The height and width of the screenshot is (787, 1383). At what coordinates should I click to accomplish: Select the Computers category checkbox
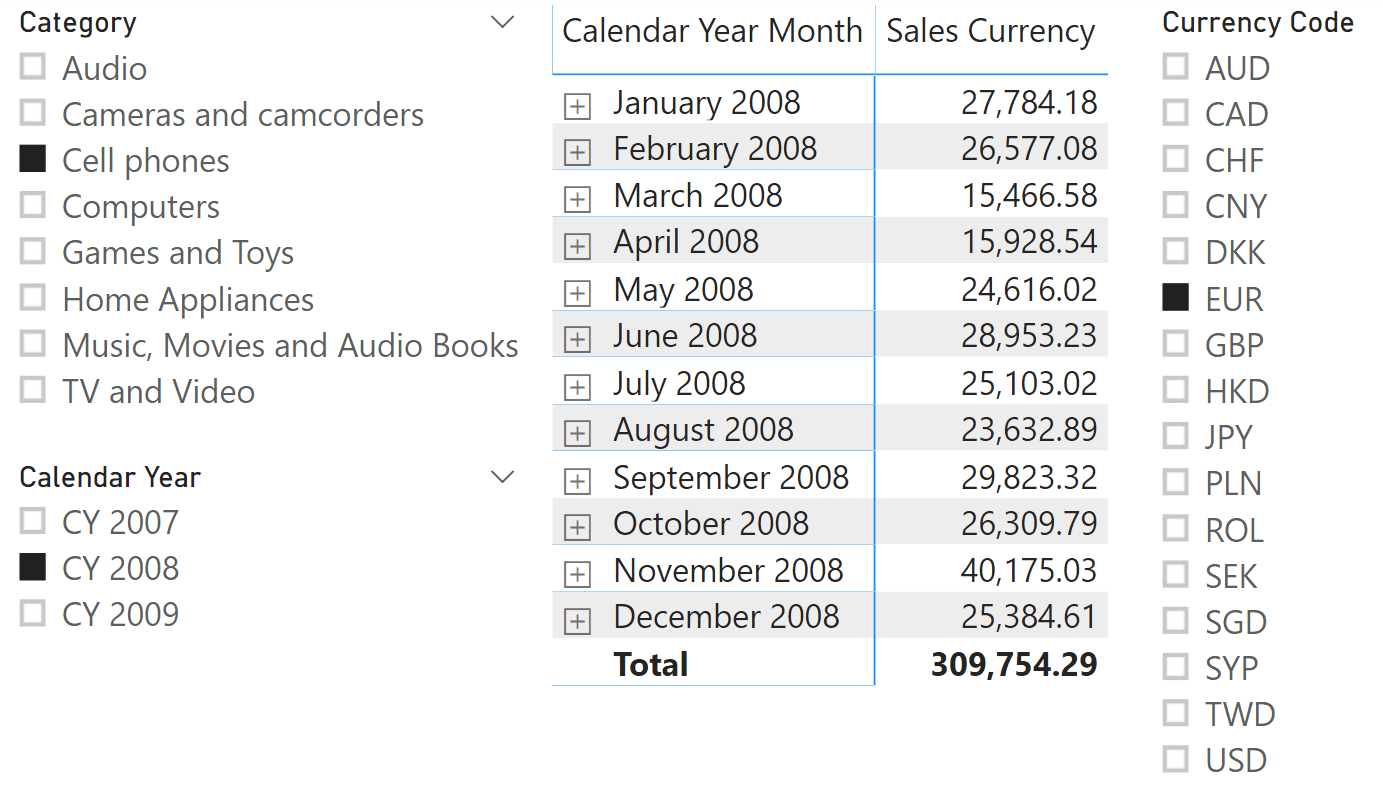point(33,205)
